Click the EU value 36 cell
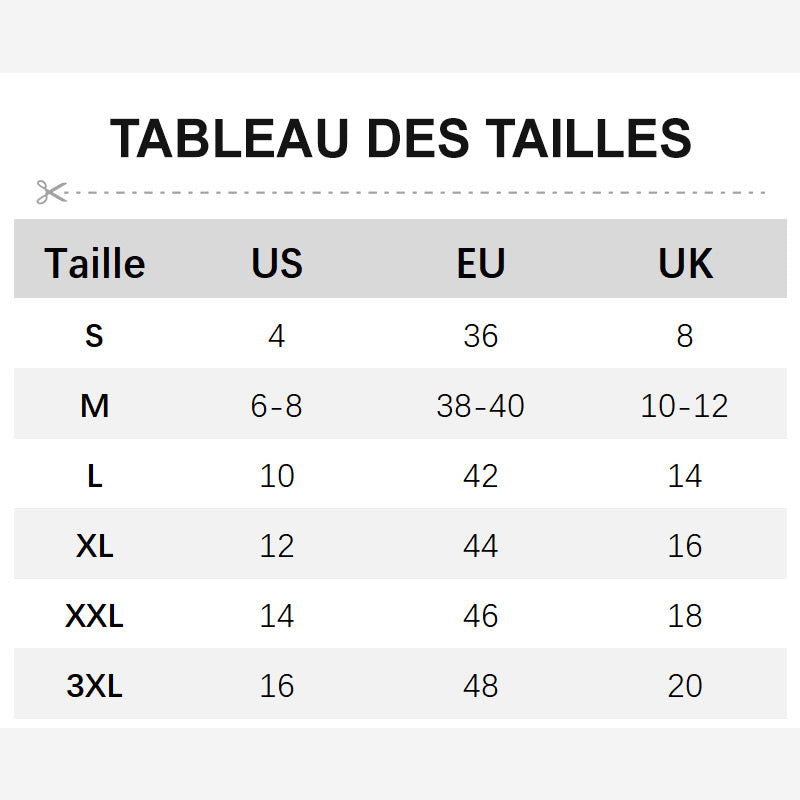This screenshot has height=800, width=800. click(x=481, y=336)
